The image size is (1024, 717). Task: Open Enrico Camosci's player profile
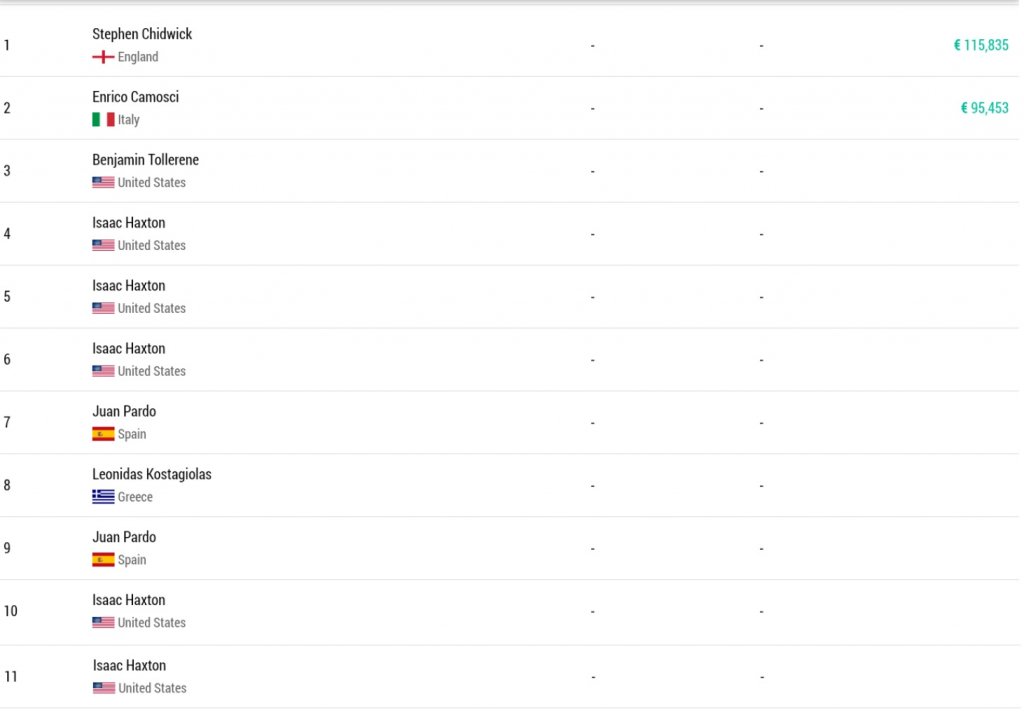(x=135, y=97)
